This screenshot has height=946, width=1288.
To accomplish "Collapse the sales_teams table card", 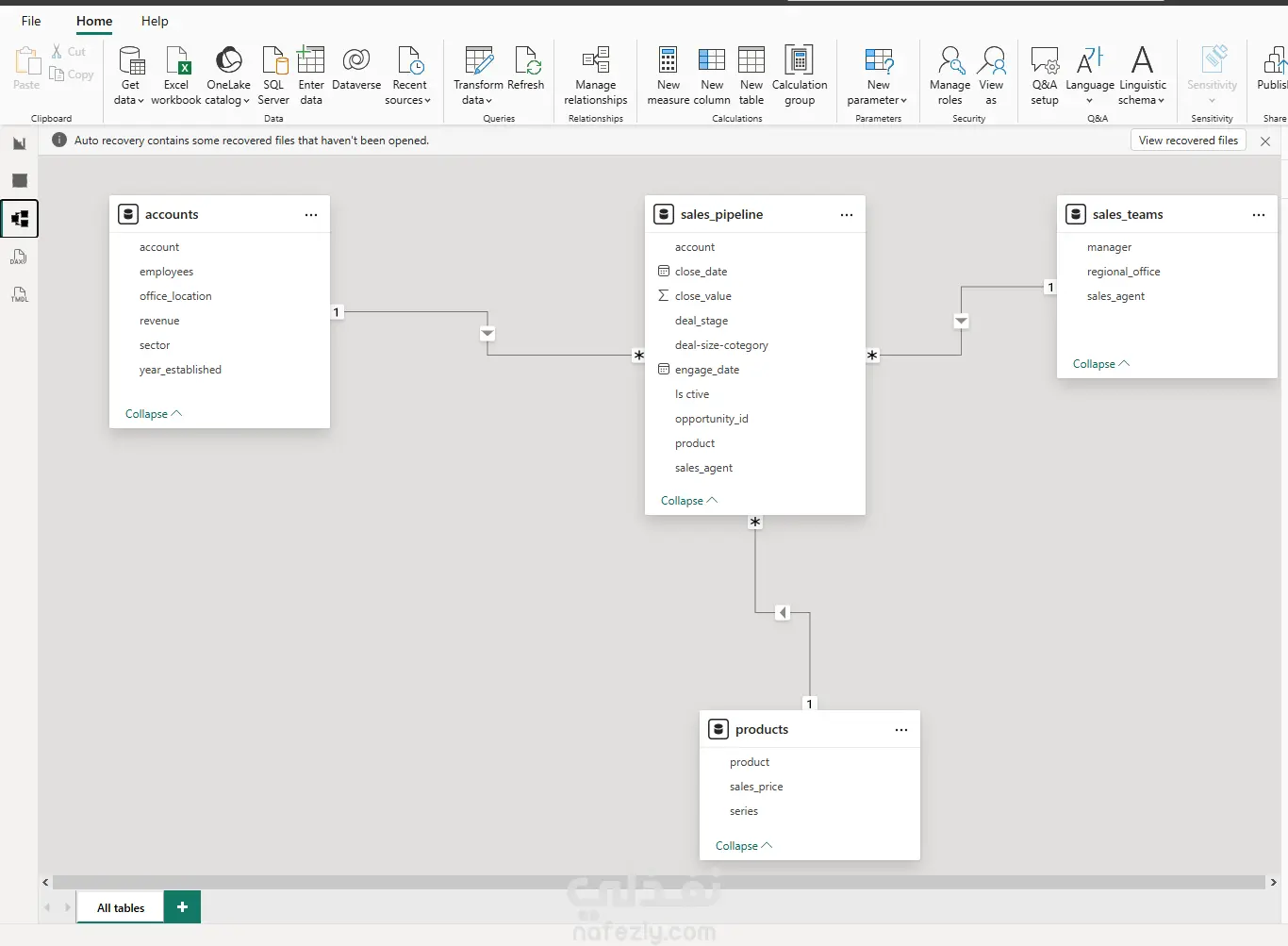I will click(x=1101, y=364).
